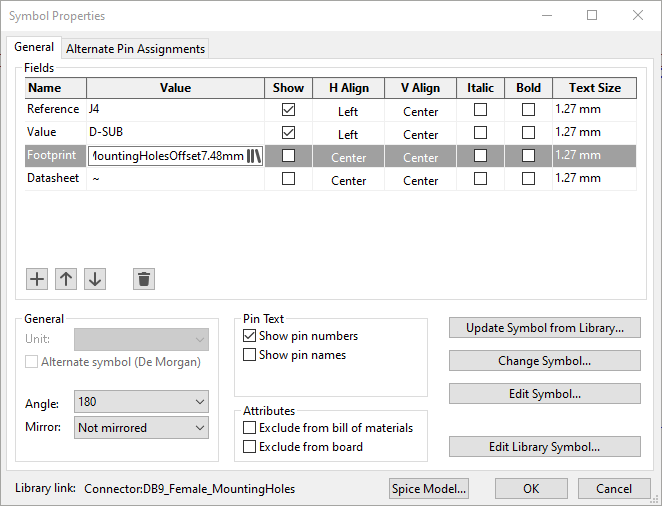Toggle Show checkbox for Reference row
Screen dimensions: 662x506
[289, 109]
